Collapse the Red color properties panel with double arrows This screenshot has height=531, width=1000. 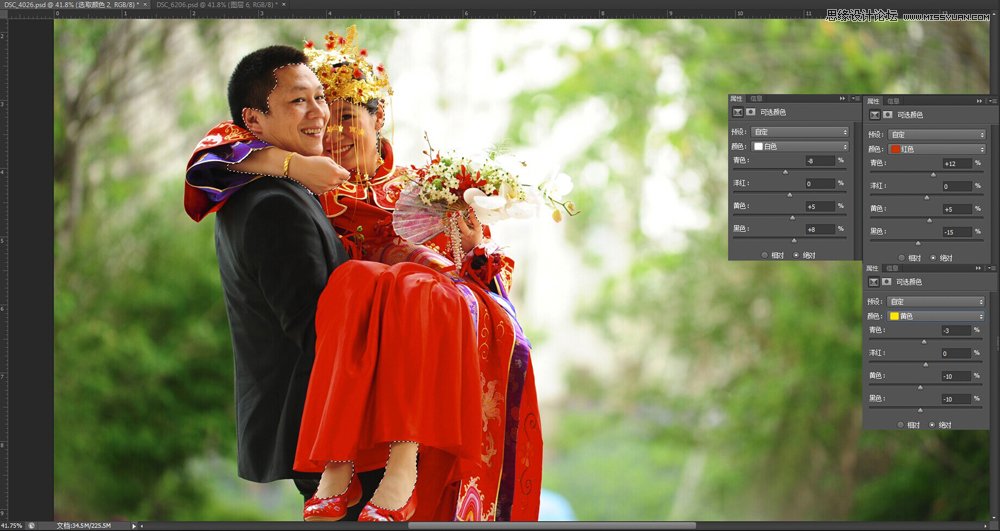(x=980, y=101)
